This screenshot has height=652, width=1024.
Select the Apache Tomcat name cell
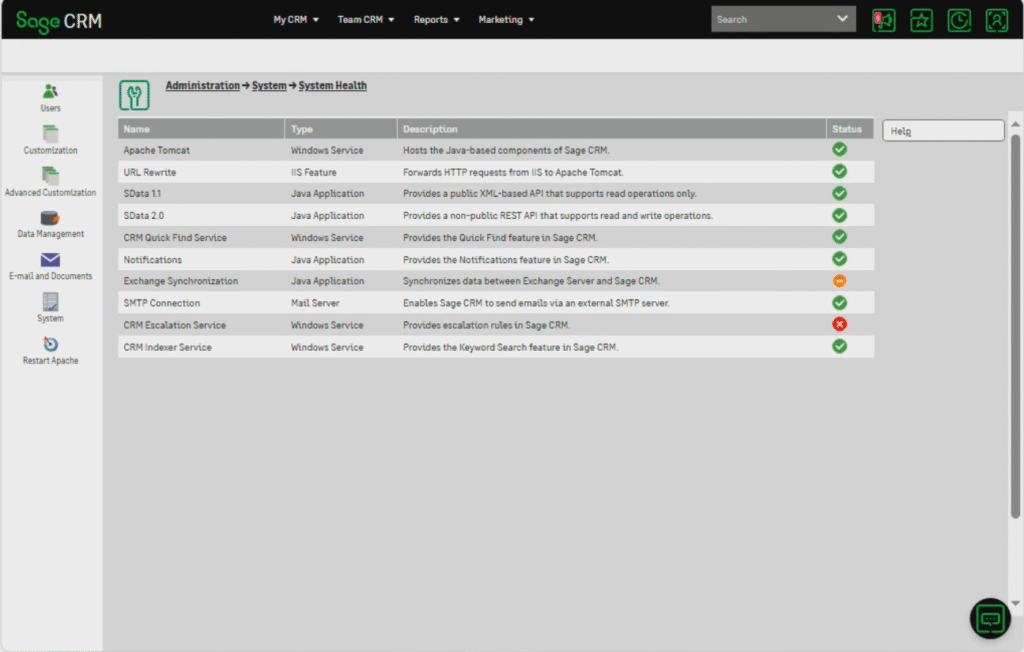click(x=201, y=150)
